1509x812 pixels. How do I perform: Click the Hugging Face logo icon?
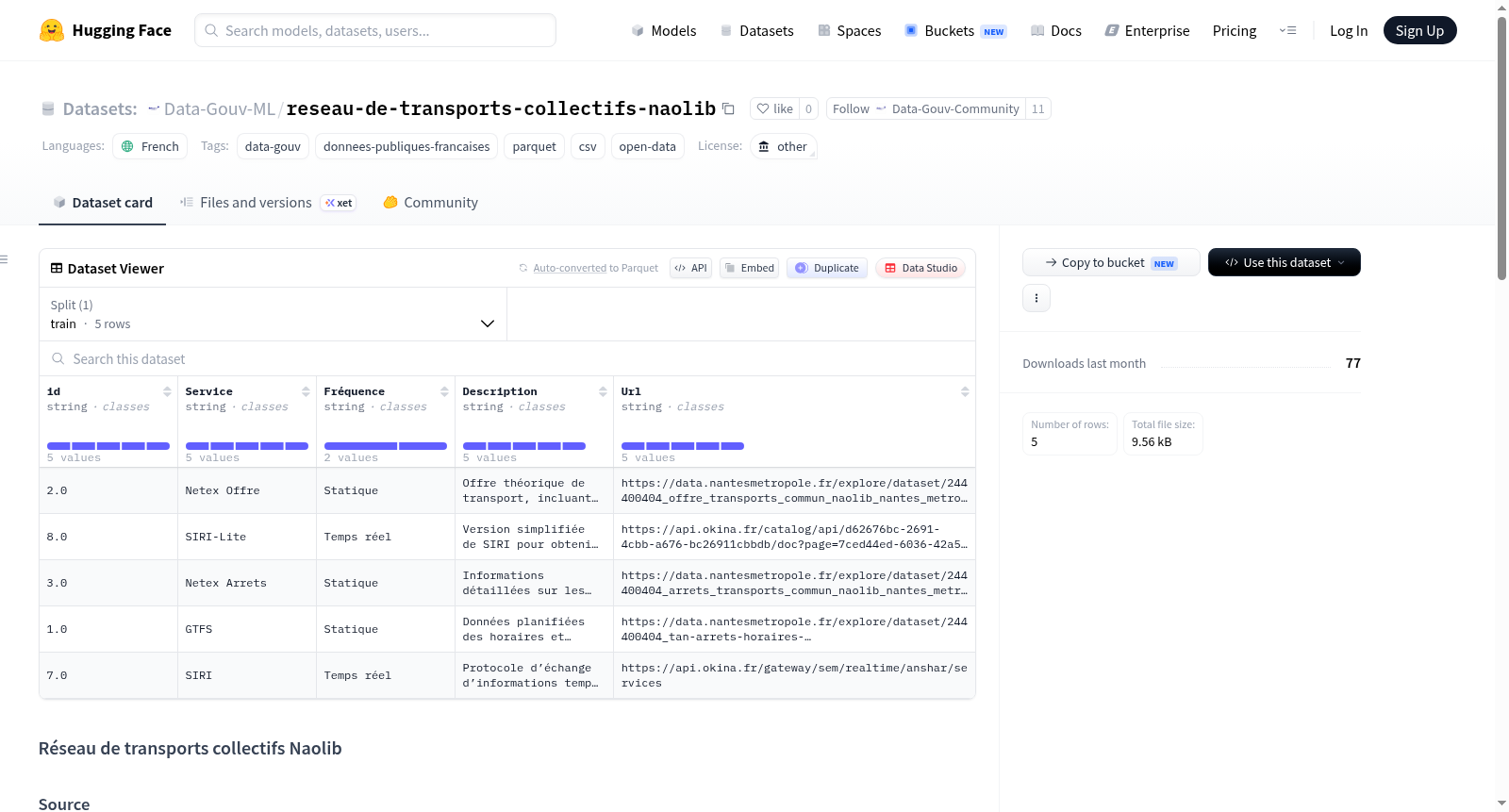tap(52, 30)
